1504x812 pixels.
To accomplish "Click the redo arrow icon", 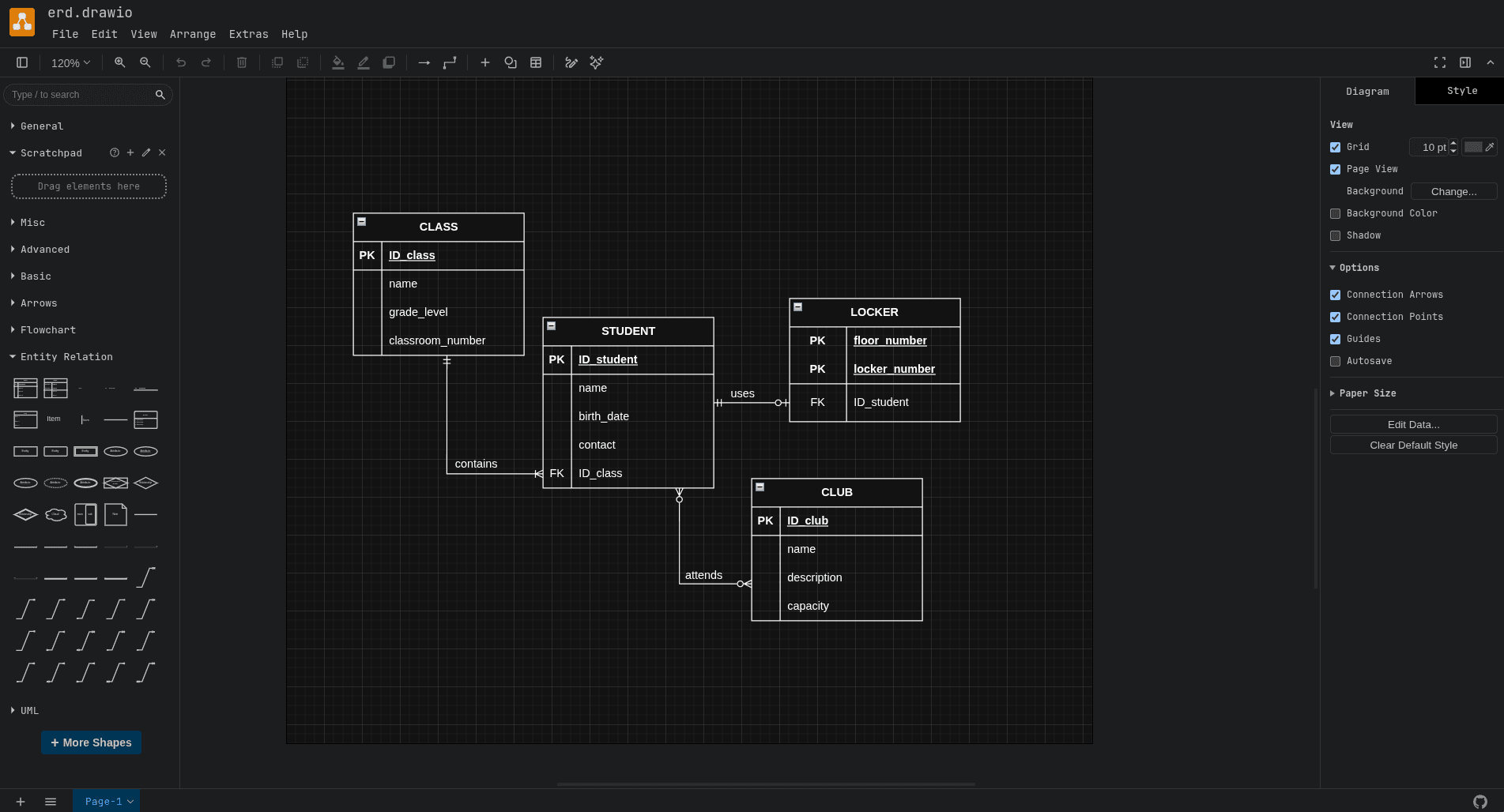I will tap(206, 62).
